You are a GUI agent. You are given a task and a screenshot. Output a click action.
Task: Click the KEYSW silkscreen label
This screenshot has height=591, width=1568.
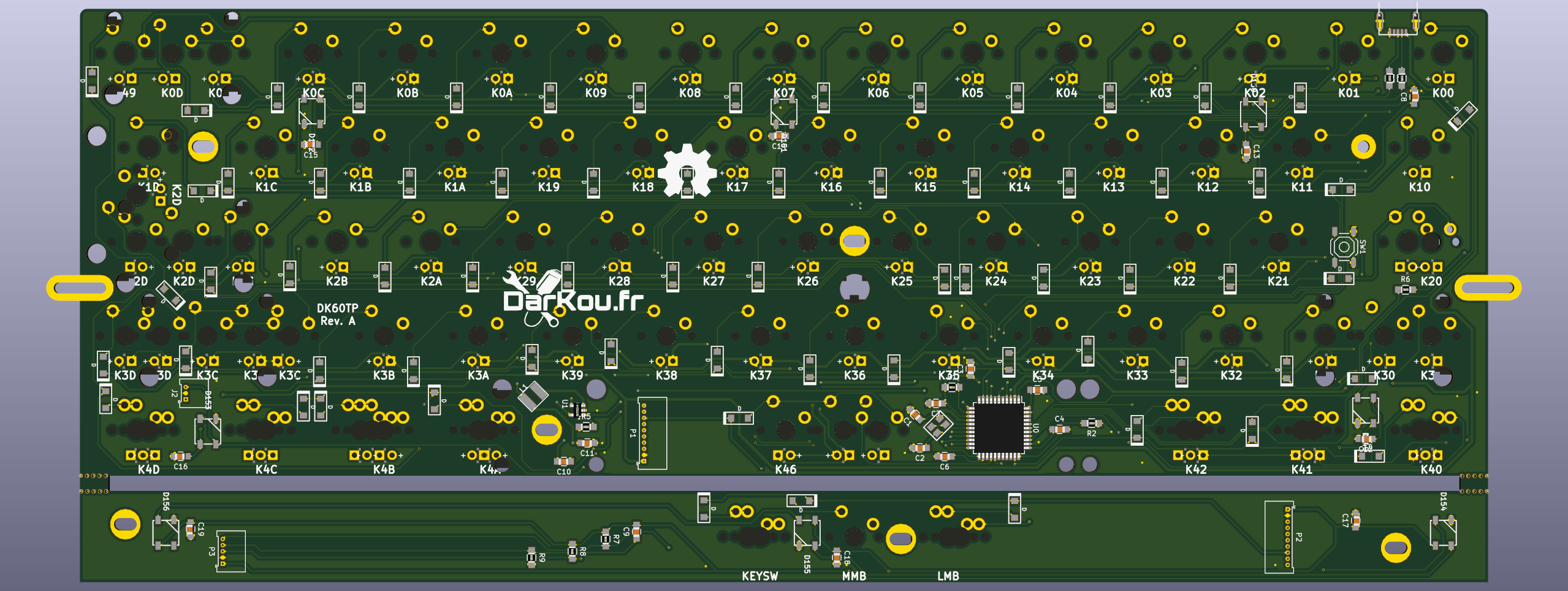tap(759, 576)
